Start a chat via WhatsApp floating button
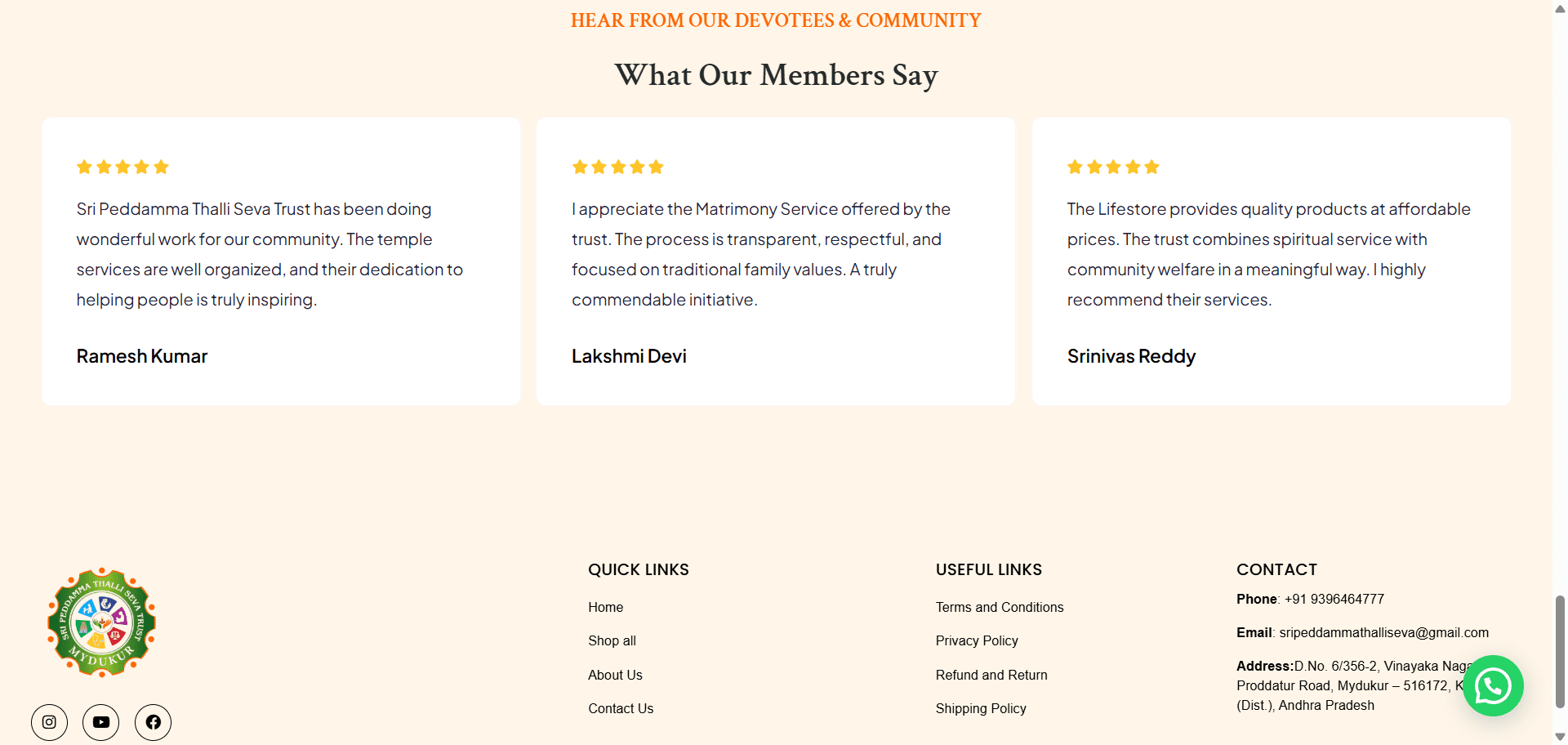Screen dimensions: 1568x745 click(1493, 686)
